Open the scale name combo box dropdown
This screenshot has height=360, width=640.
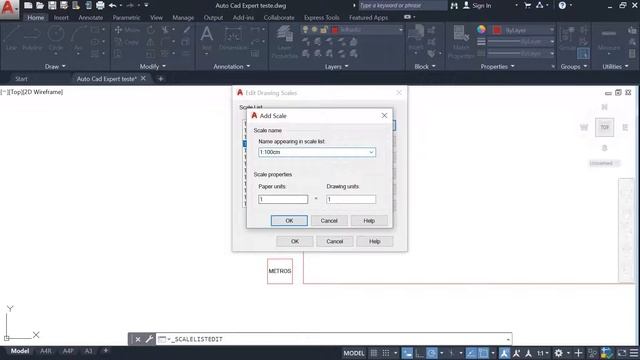coord(371,152)
